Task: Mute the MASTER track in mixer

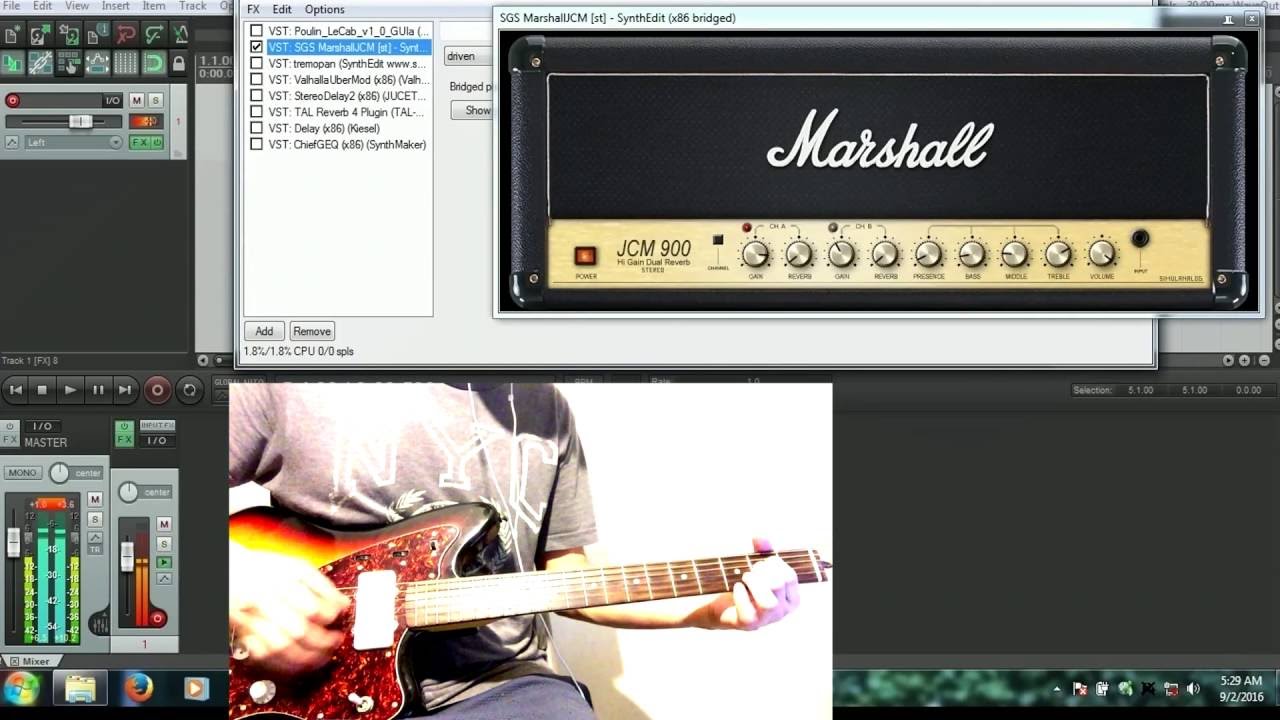Action: coord(95,499)
